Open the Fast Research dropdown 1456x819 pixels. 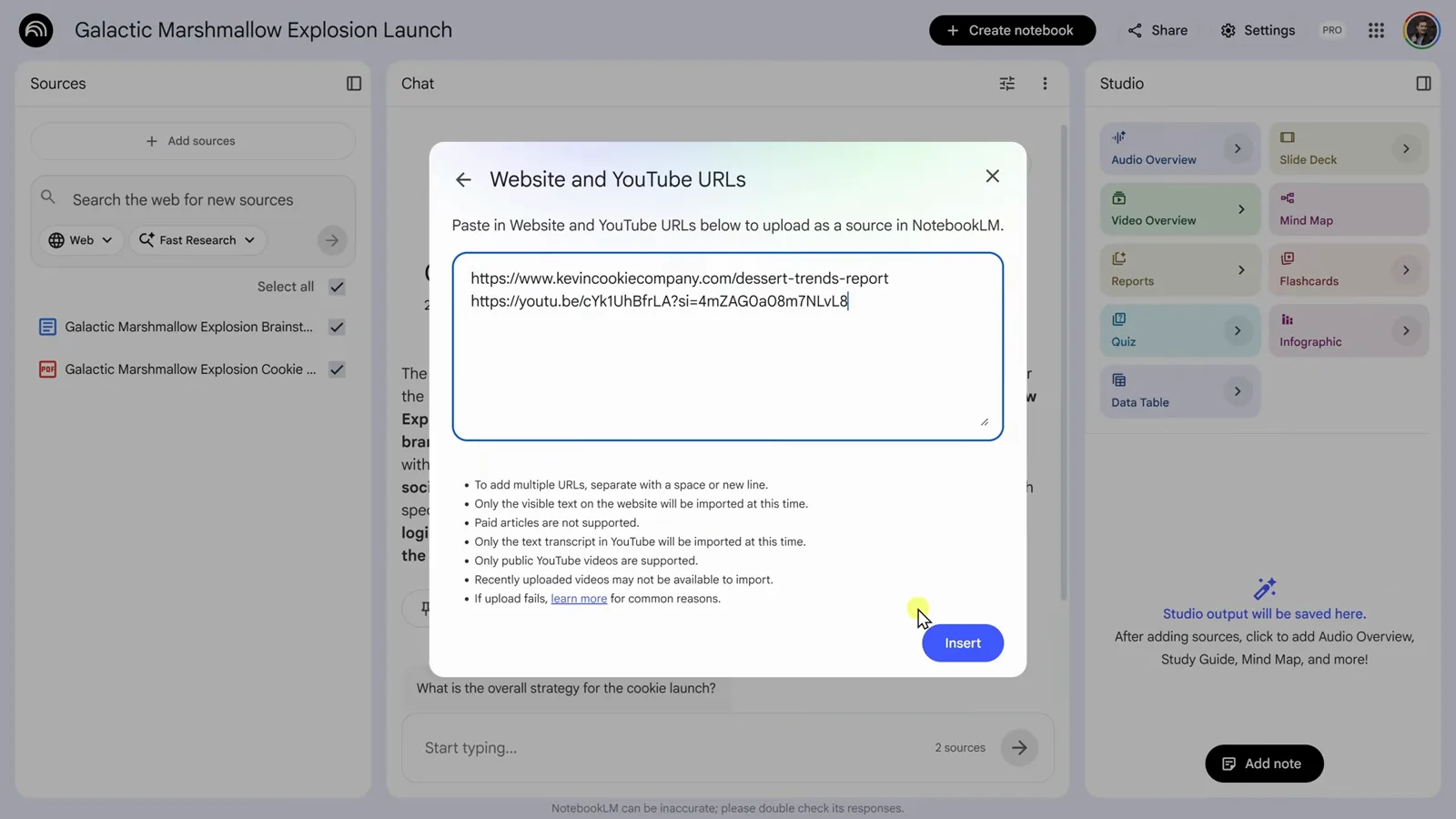point(197,240)
